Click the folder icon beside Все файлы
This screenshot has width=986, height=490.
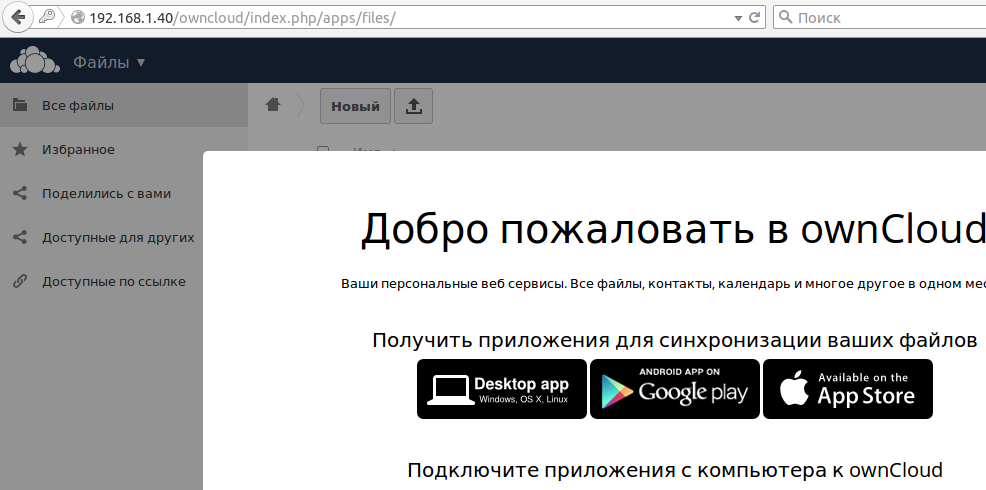(x=20, y=105)
